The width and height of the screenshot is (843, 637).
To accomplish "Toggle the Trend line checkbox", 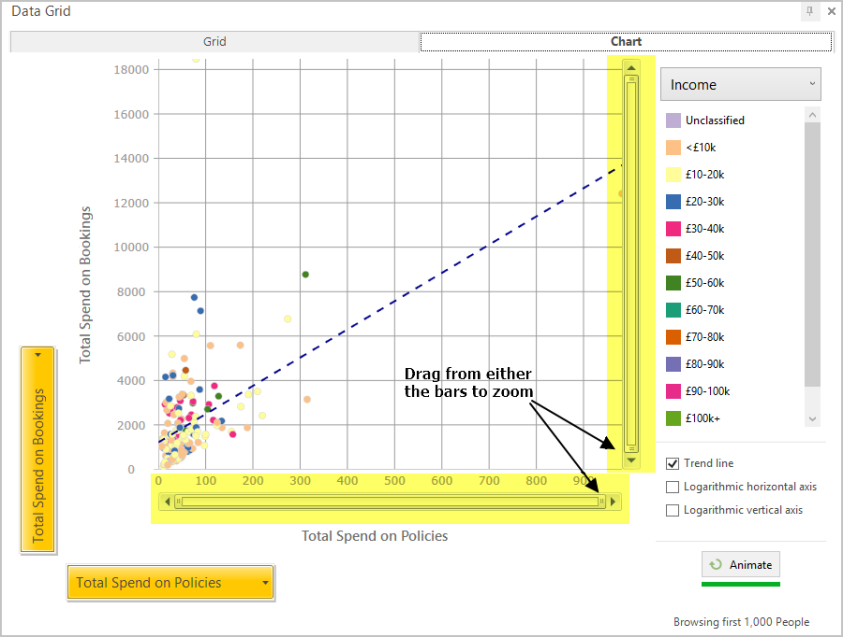I will (672, 463).
